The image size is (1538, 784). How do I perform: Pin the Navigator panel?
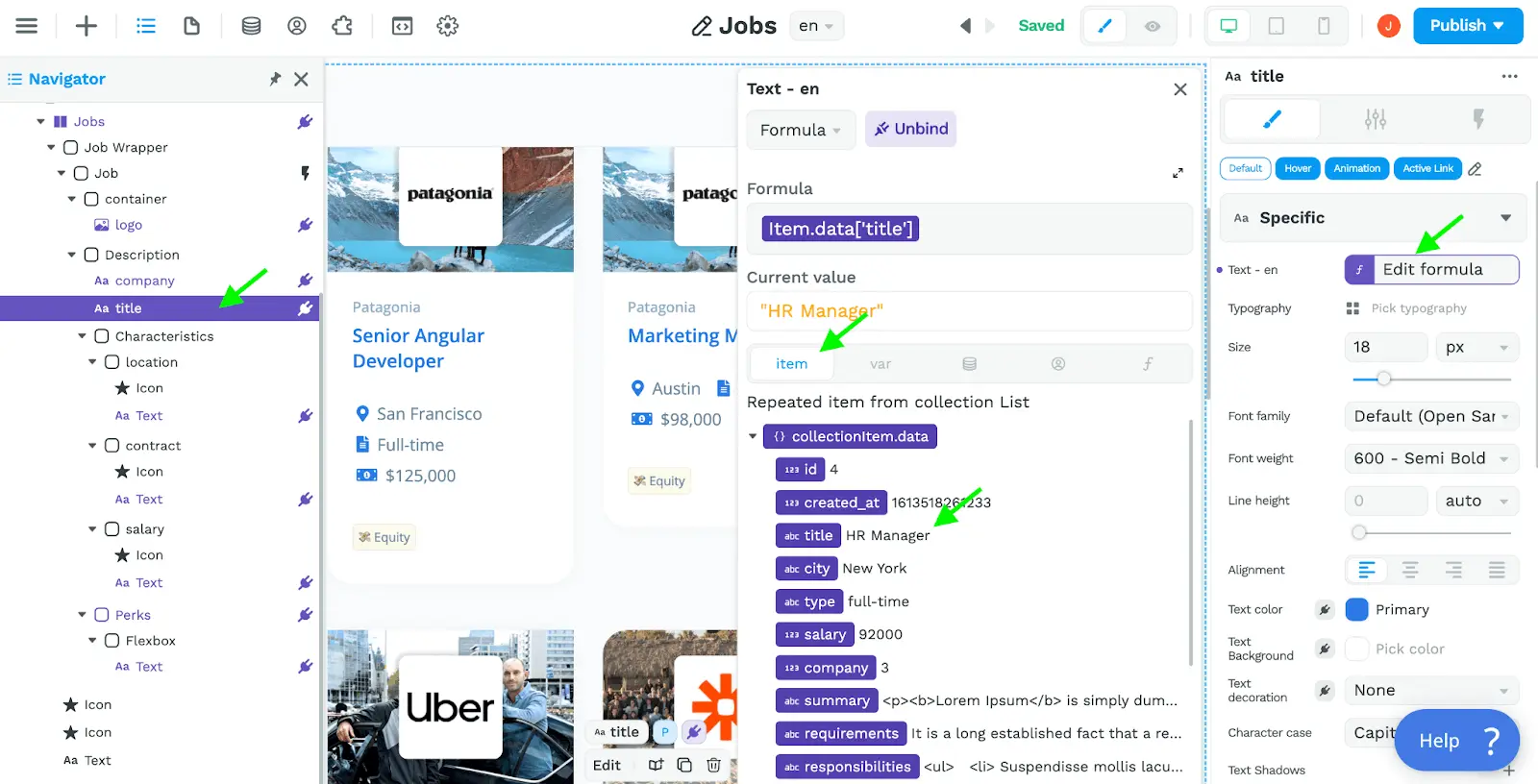click(275, 79)
